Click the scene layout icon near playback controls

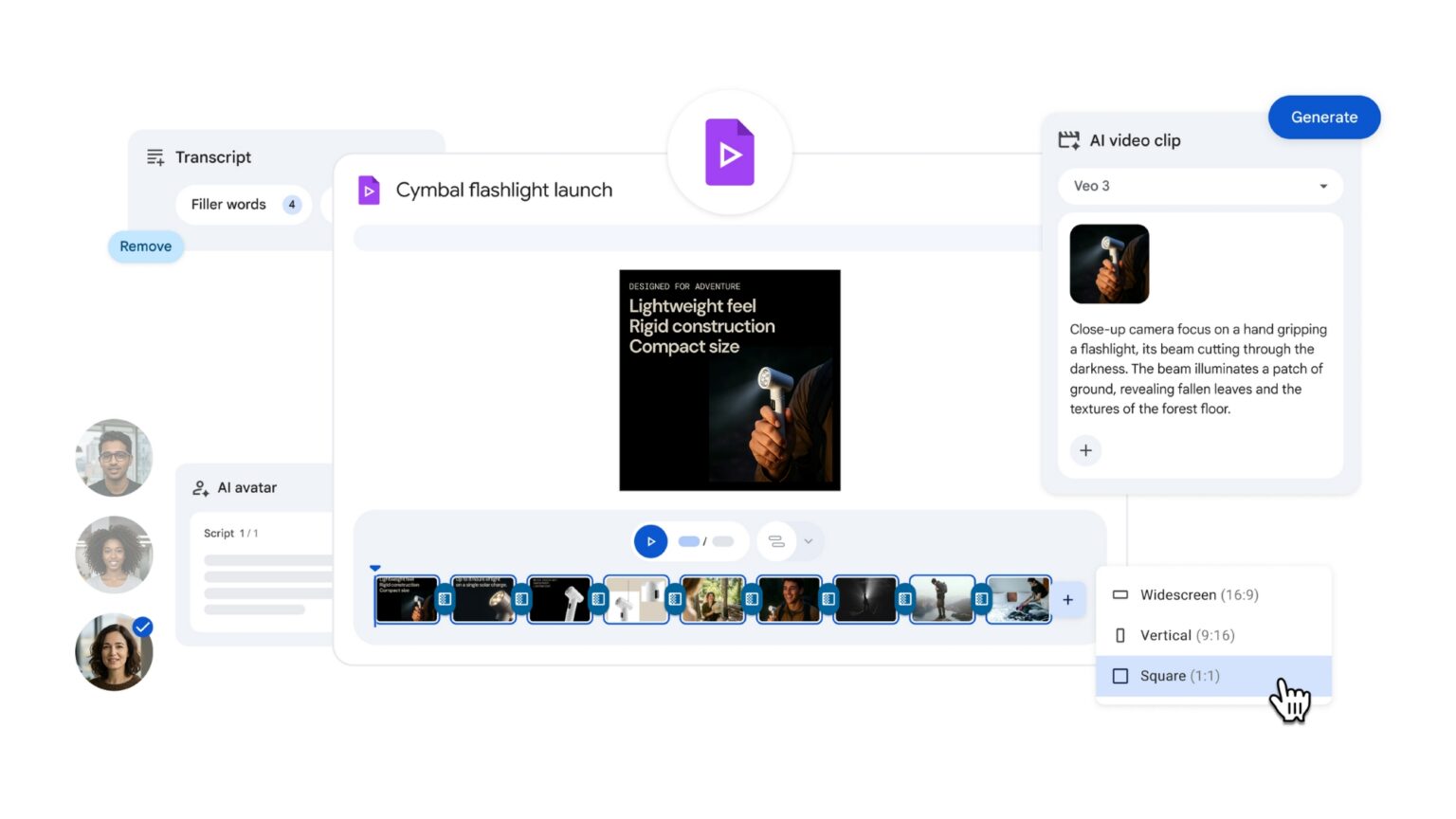pyautogui.click(x=777, y=540)
